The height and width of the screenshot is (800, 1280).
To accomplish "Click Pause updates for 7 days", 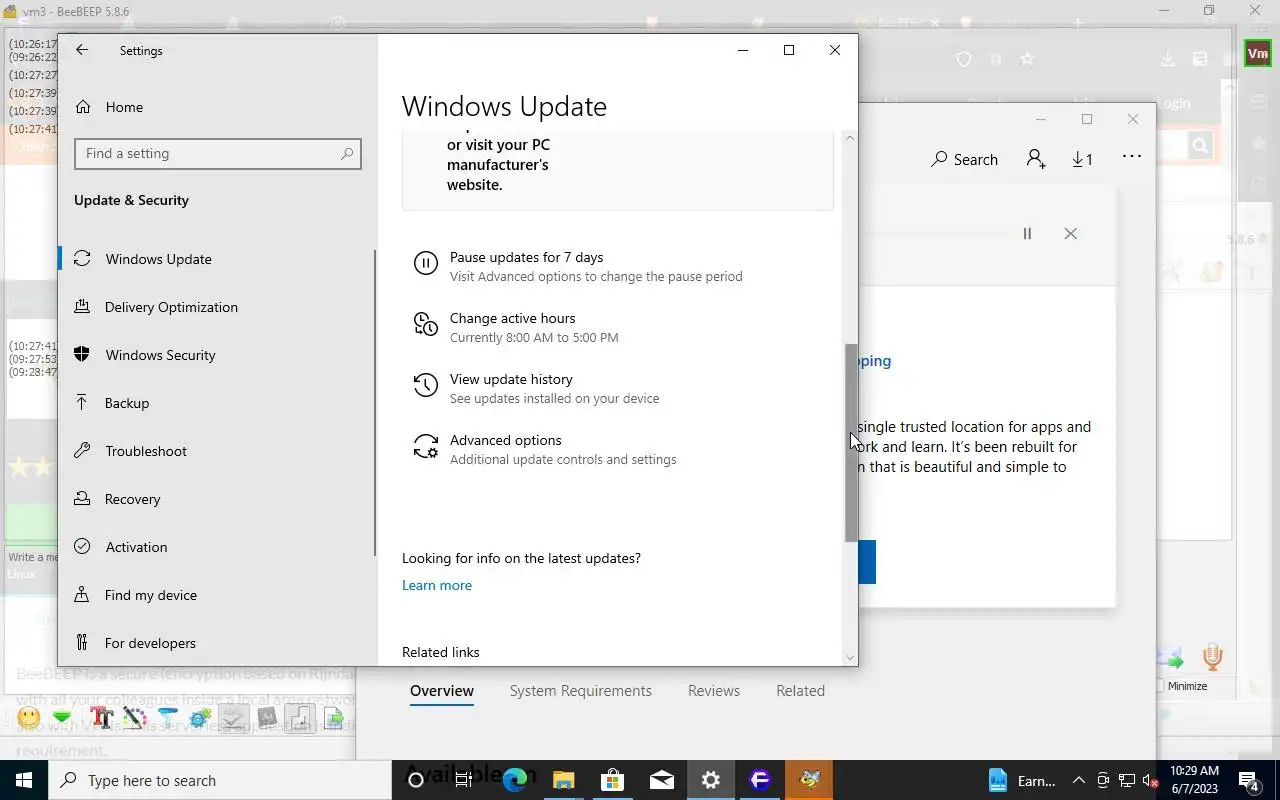I will [526, 257].
